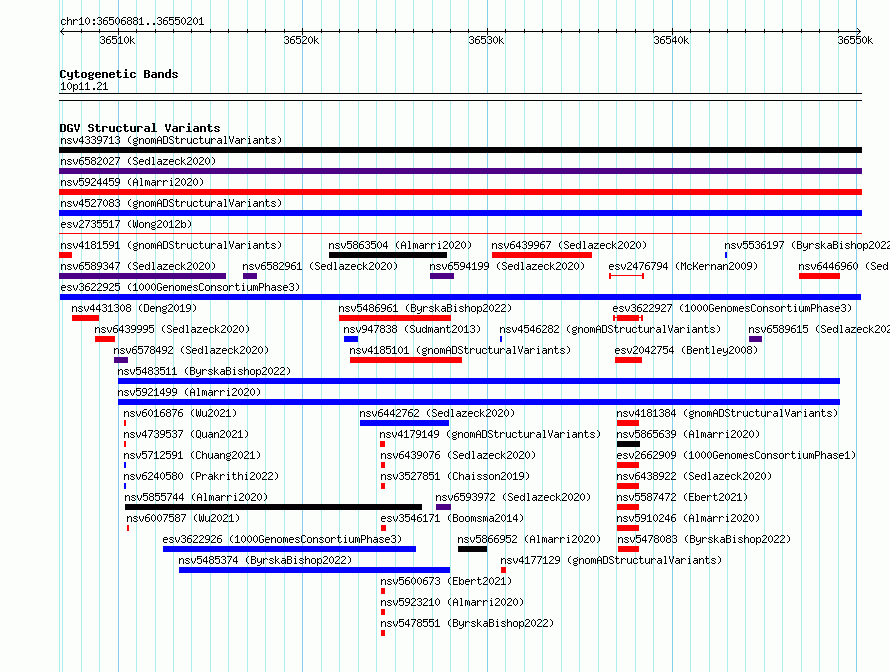Select black bar under nsv5865639 Almarri2020
This screenshot has height=672, width=890.
coord(628,444)
